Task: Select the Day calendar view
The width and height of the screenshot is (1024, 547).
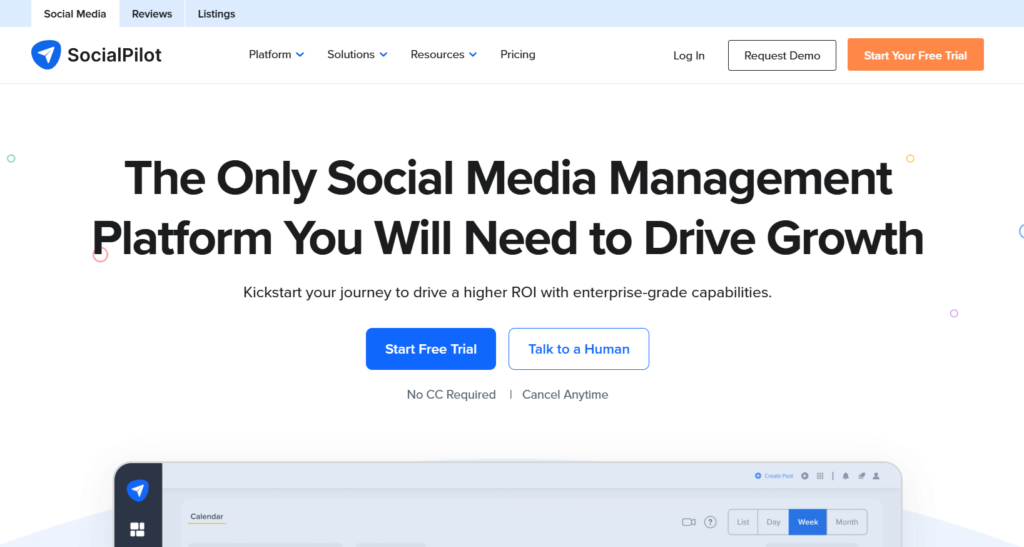Action: pyautogui.click(x=773, y=522)
